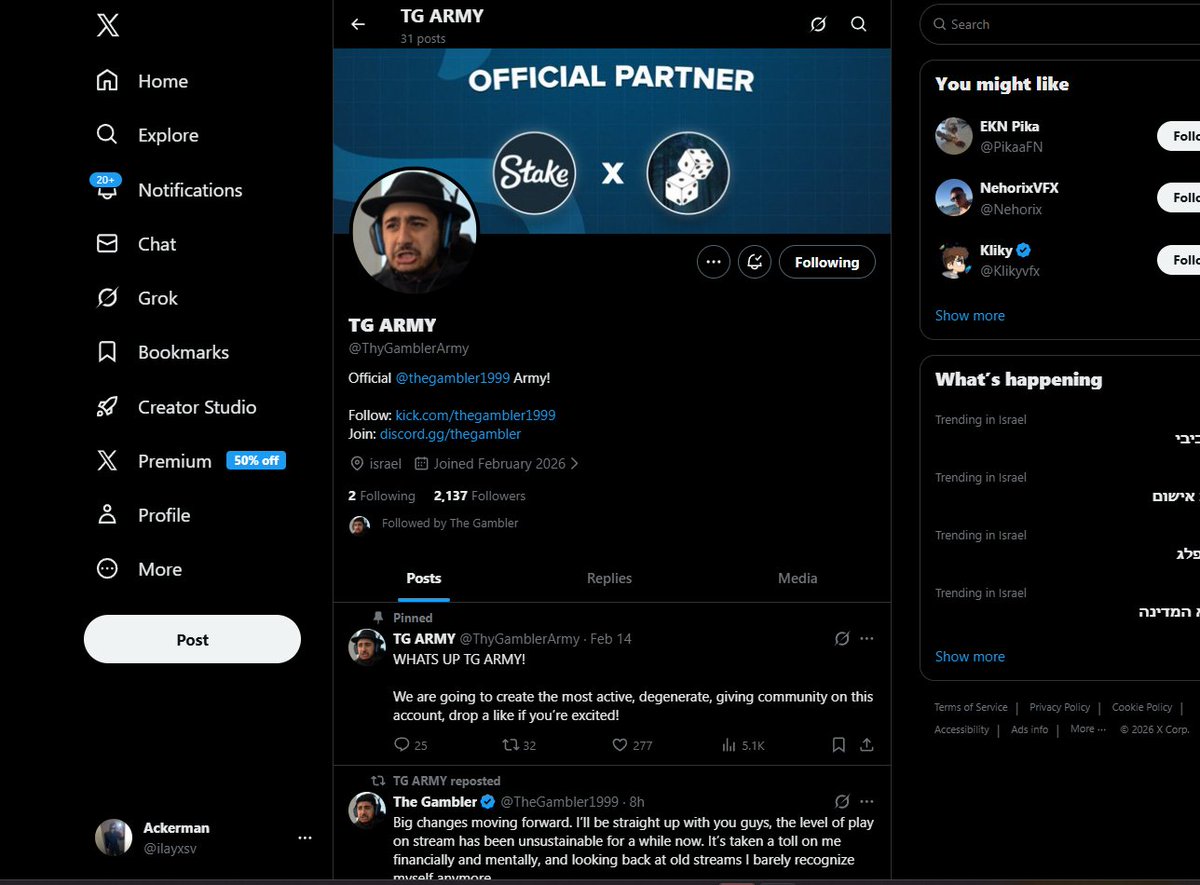The height and width of the screenshot is (885, 1200).
Task: Switch to the Replies tab
Action: (x=609, y=578)
